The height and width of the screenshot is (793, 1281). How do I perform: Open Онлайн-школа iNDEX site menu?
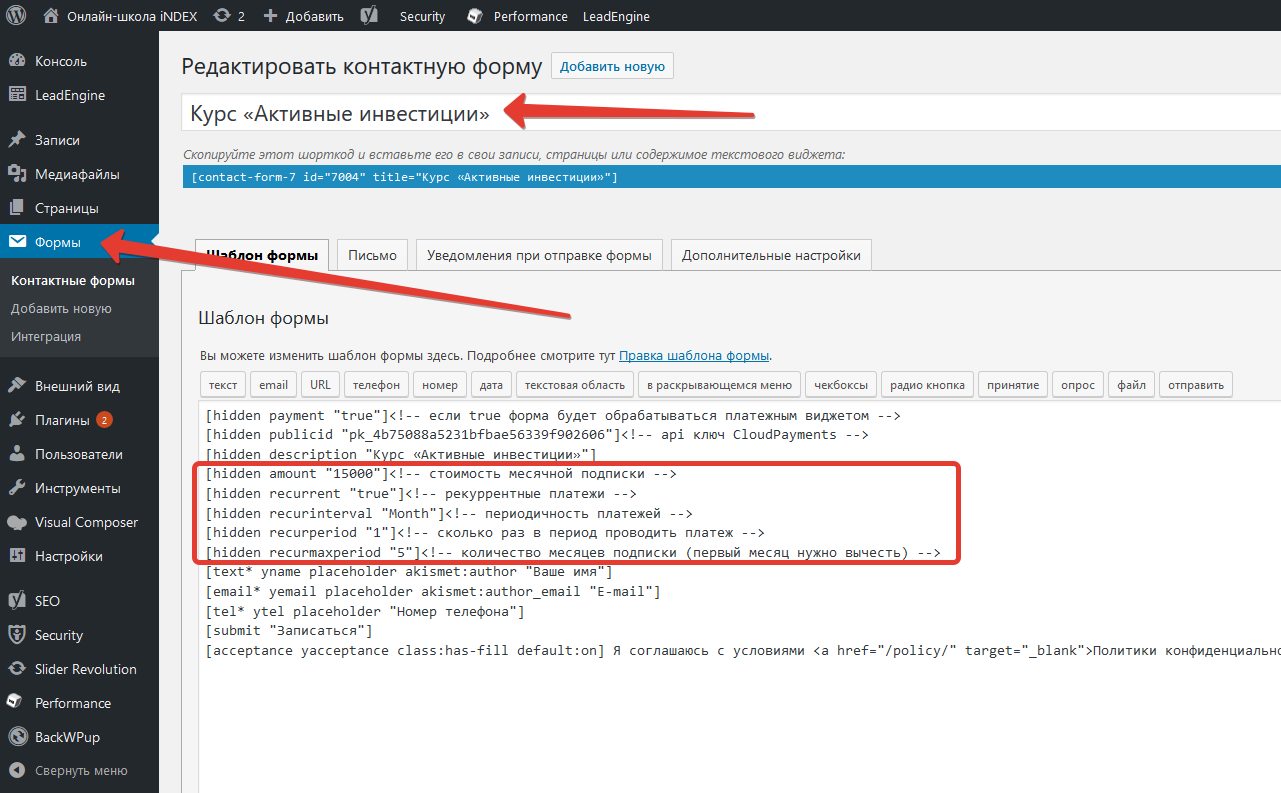pyautogui.click(x=122, y=16)
